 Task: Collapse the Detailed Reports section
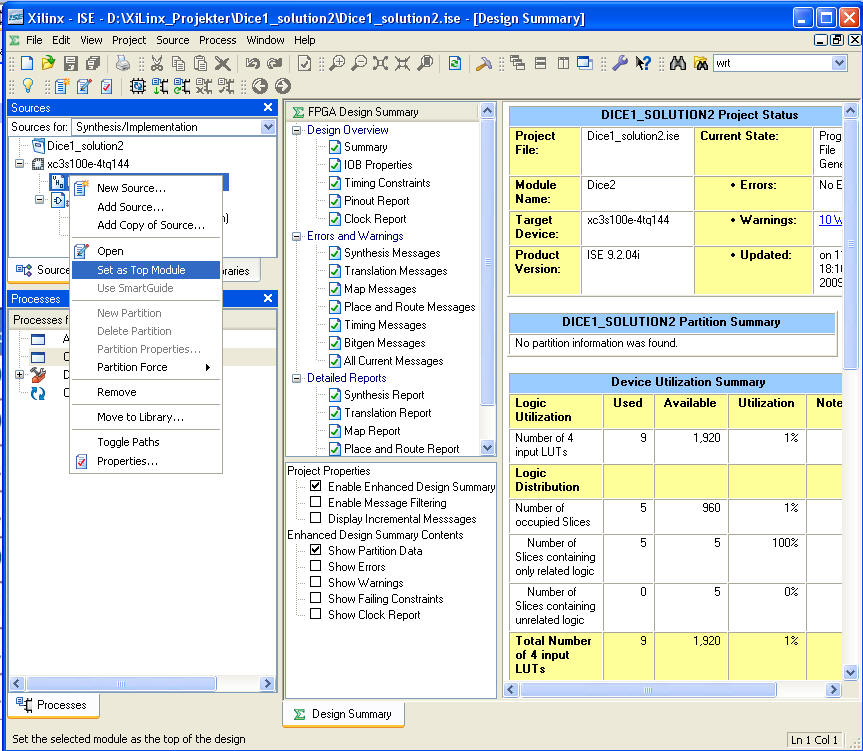297,378
